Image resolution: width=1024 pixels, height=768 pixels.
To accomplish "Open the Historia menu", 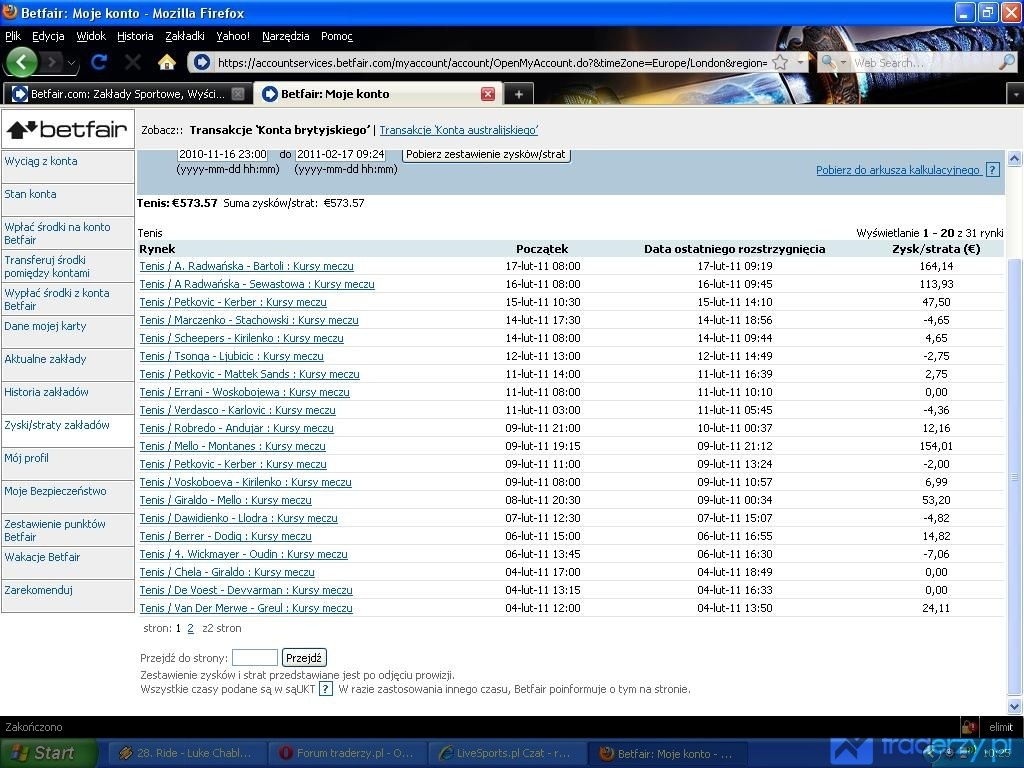I will [135, 36].
